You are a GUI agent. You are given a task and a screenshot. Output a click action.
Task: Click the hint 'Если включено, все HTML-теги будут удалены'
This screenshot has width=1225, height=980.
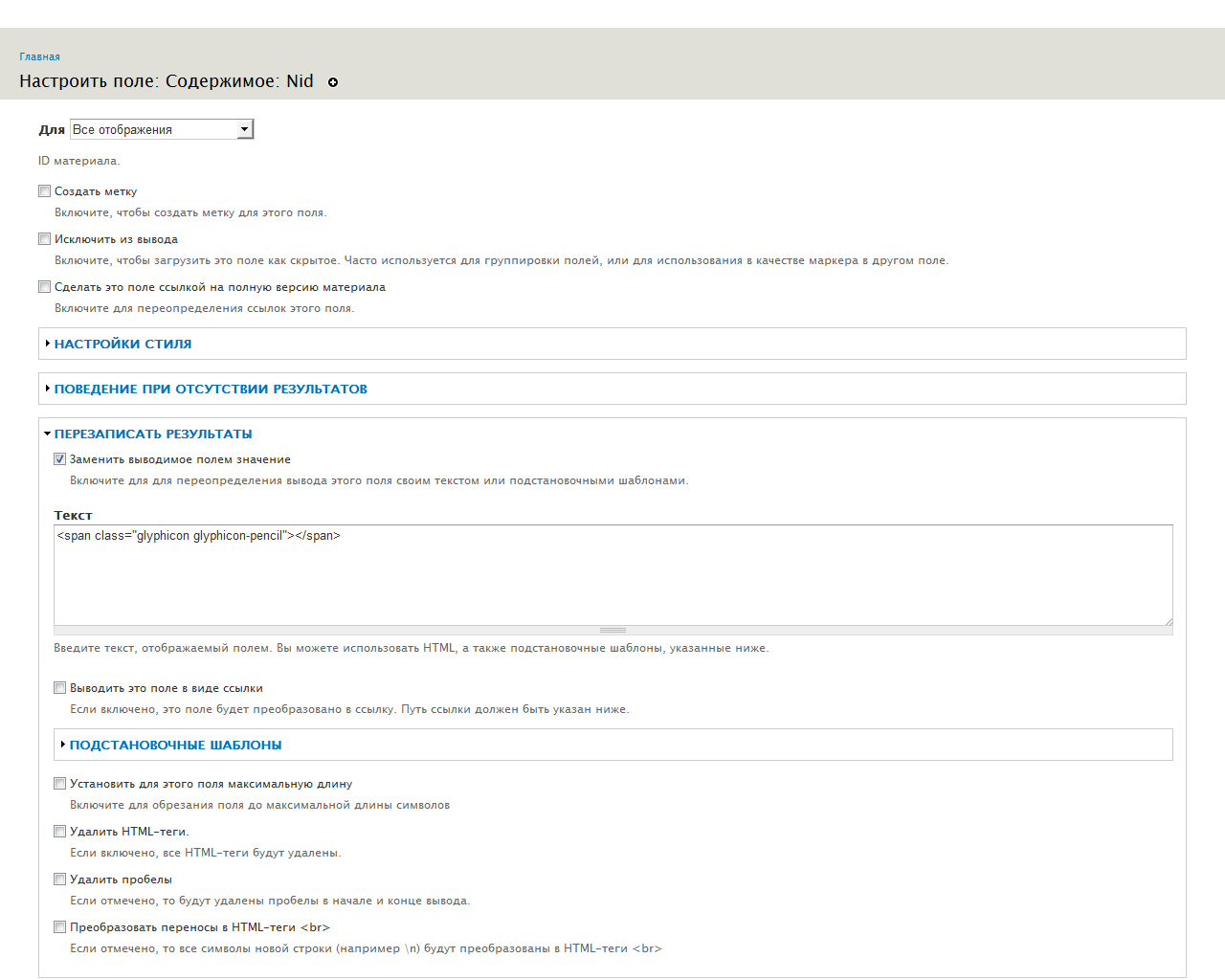pyautogui.click(x=206, y=853)
